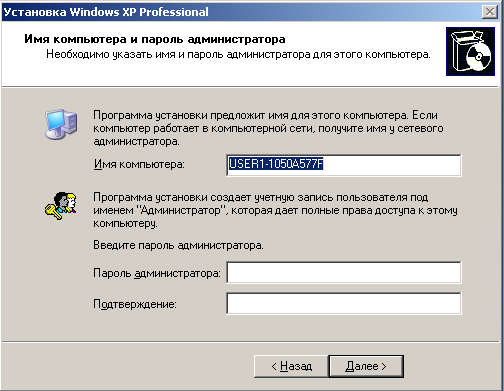Click 'Введите пароль администратора.' text
Screen dimensions: 504x391
click(178, 245)
